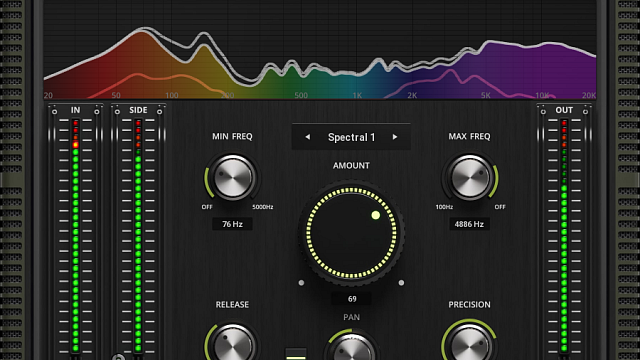The width and height of the screenshot is (640, 360).
Task: Click the 100 frequency marker on the spectrum
Action: coord(171,96)
